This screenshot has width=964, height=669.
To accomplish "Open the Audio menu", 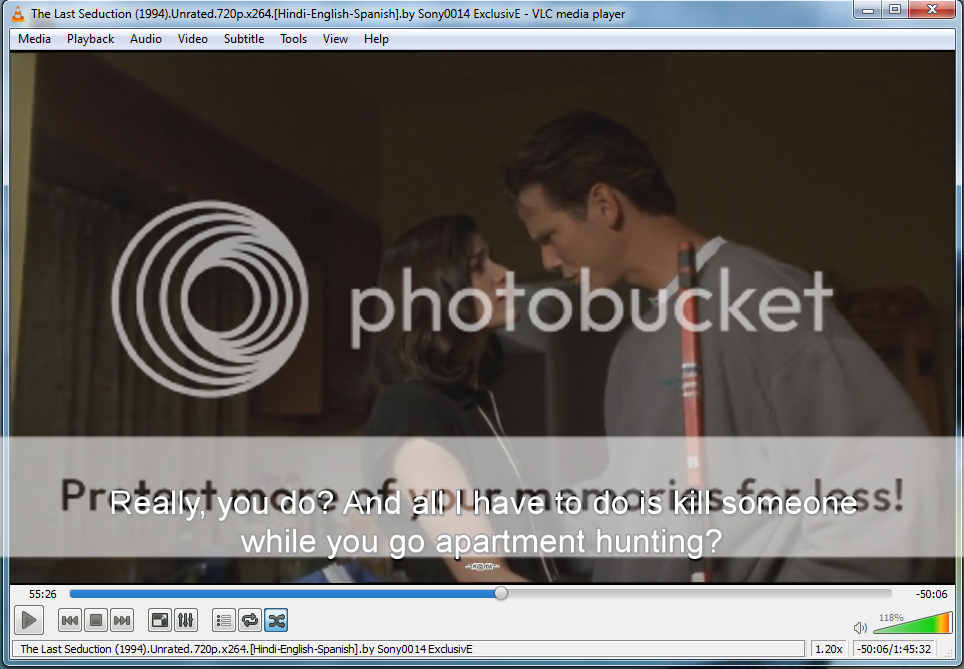I will pyautogui.click(x=146, y=39).
